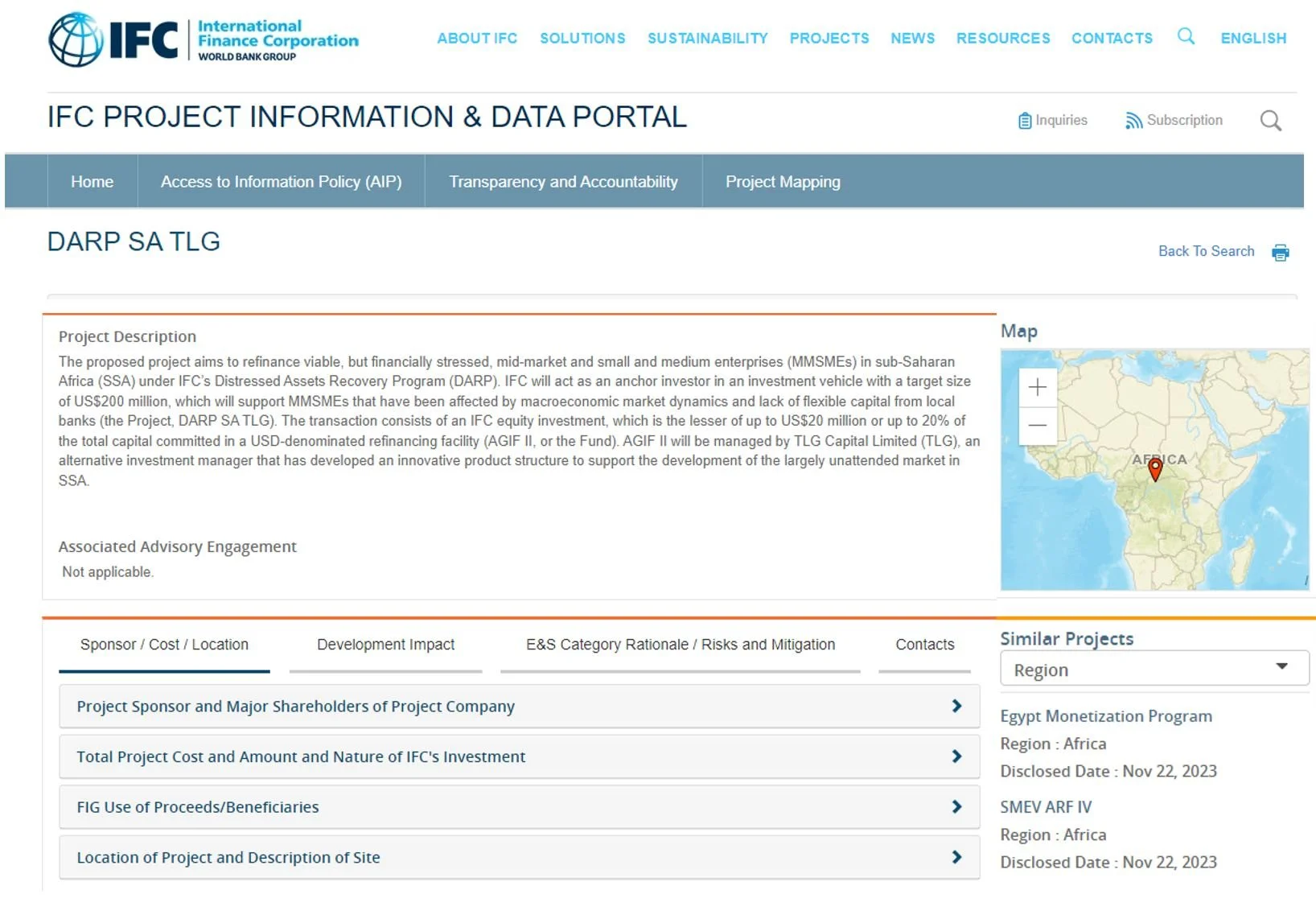The image size is (1316, 919).
Task: Open the RESOURCES menu
Action: [1003, 38]
